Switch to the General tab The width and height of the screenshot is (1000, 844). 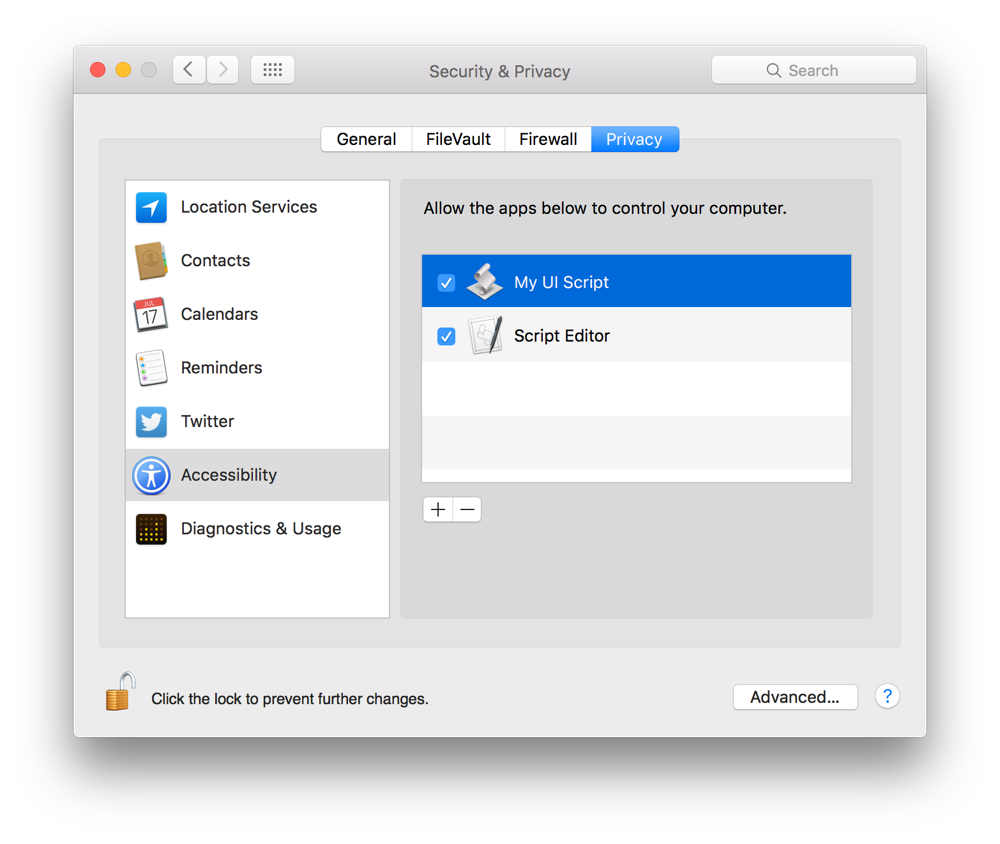coord(366,139)
